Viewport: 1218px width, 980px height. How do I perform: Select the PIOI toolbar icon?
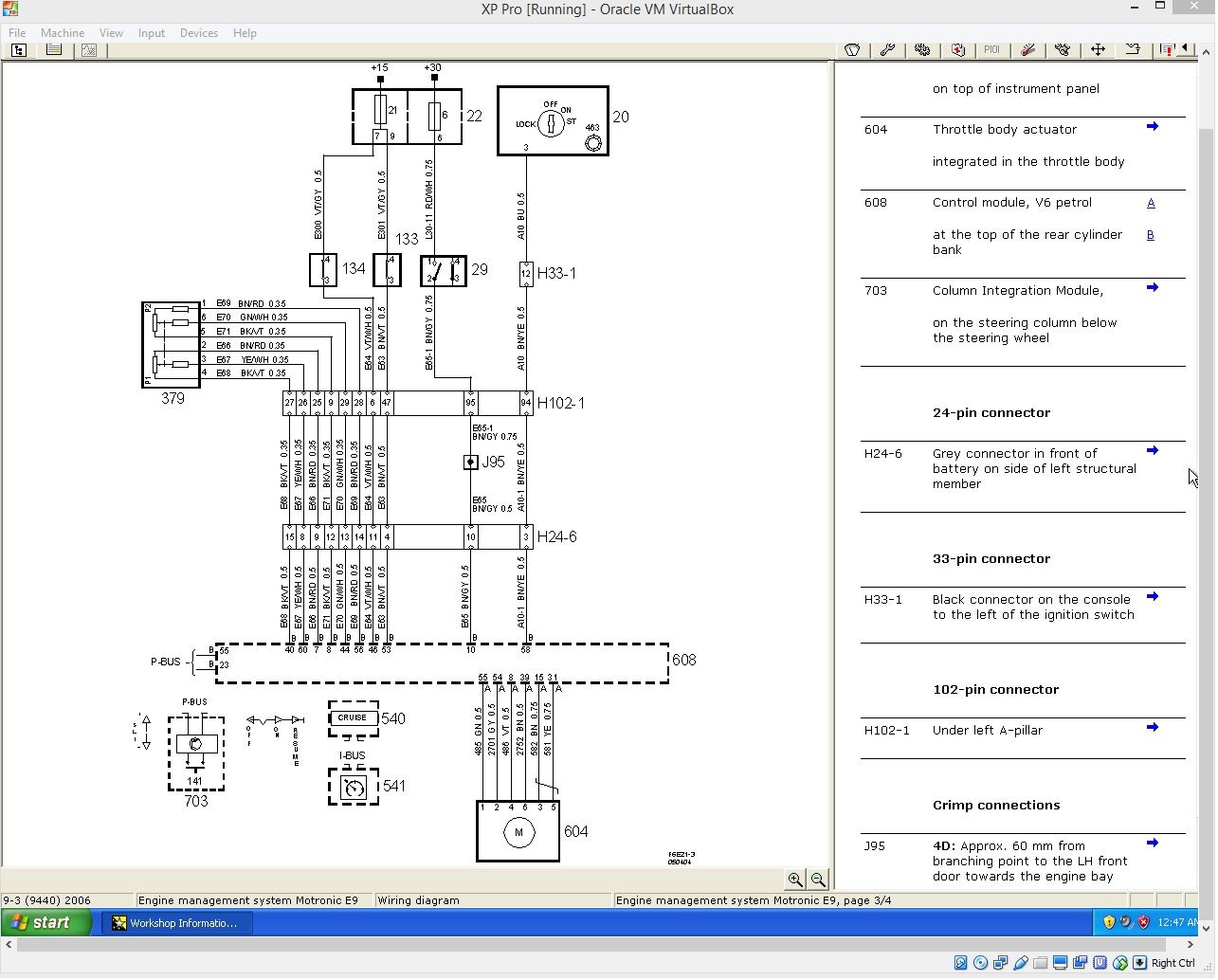coord(992,49)
